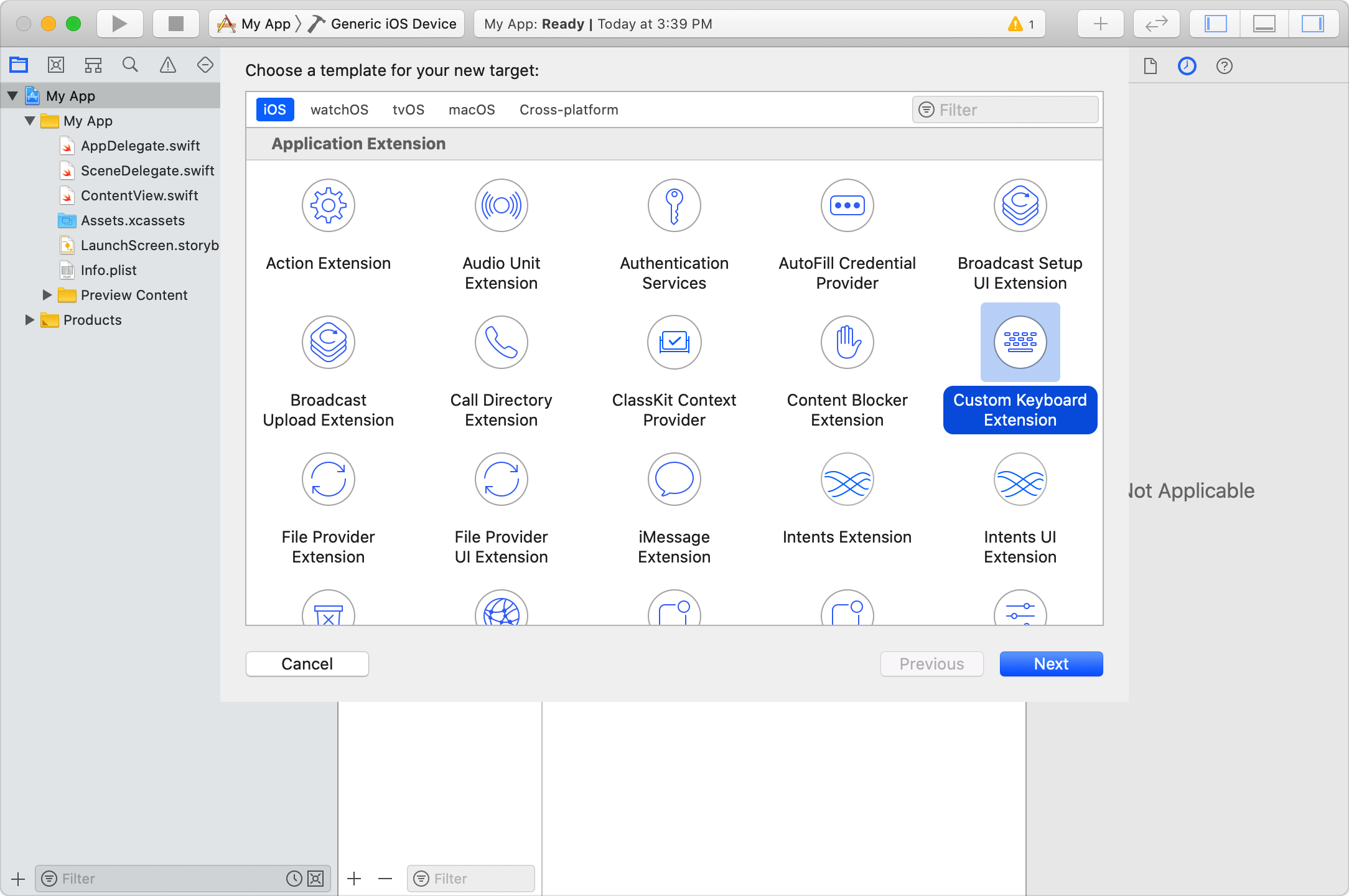The image size is (1349, 896).
Task: Select the iMessage Extension icon
Action: 674,480
